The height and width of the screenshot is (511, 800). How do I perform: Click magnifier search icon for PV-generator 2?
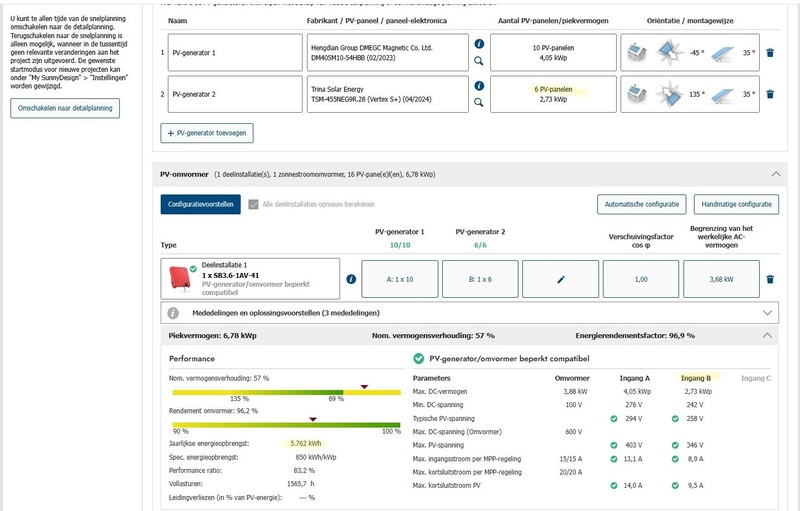[x=479, y=102]
